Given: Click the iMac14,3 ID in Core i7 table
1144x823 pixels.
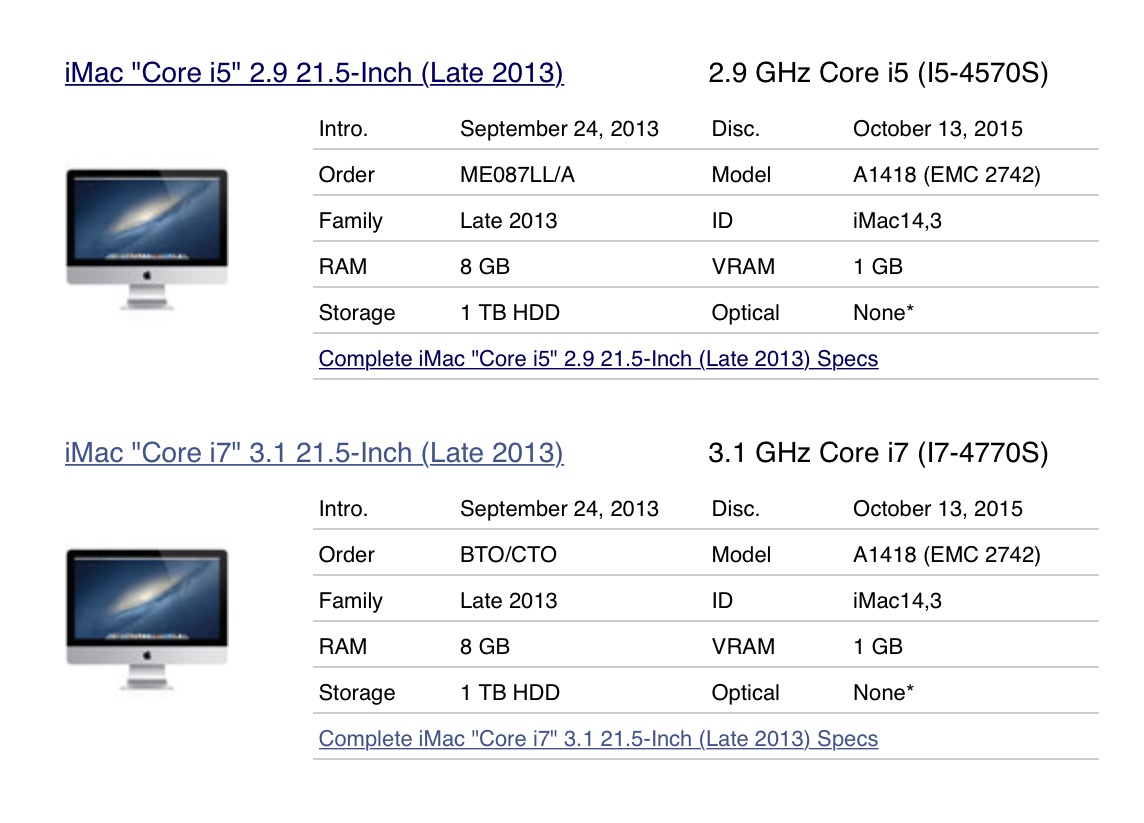Looking at the screenshot, I should coord(897,601).
